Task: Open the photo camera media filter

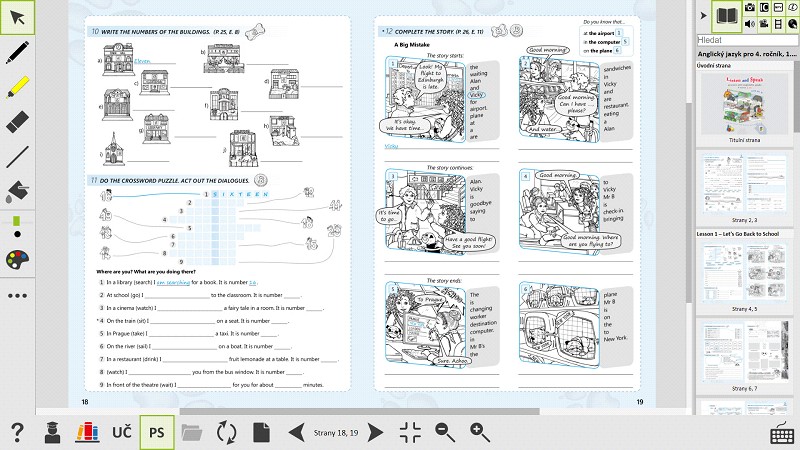Action: tap(749, 7)
